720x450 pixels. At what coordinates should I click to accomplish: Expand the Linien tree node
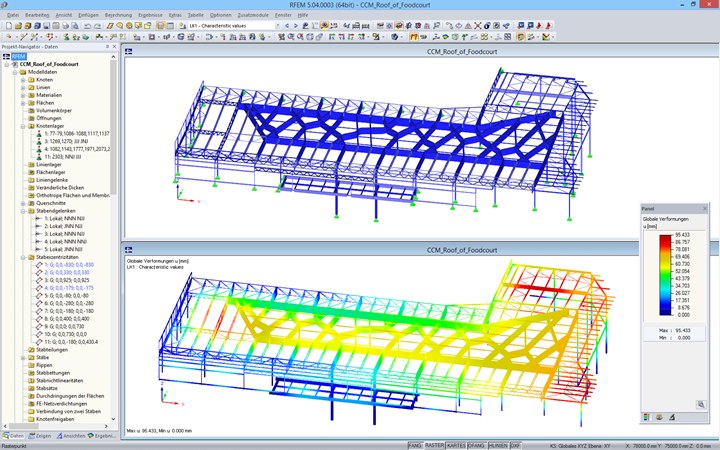pos(23,87)
